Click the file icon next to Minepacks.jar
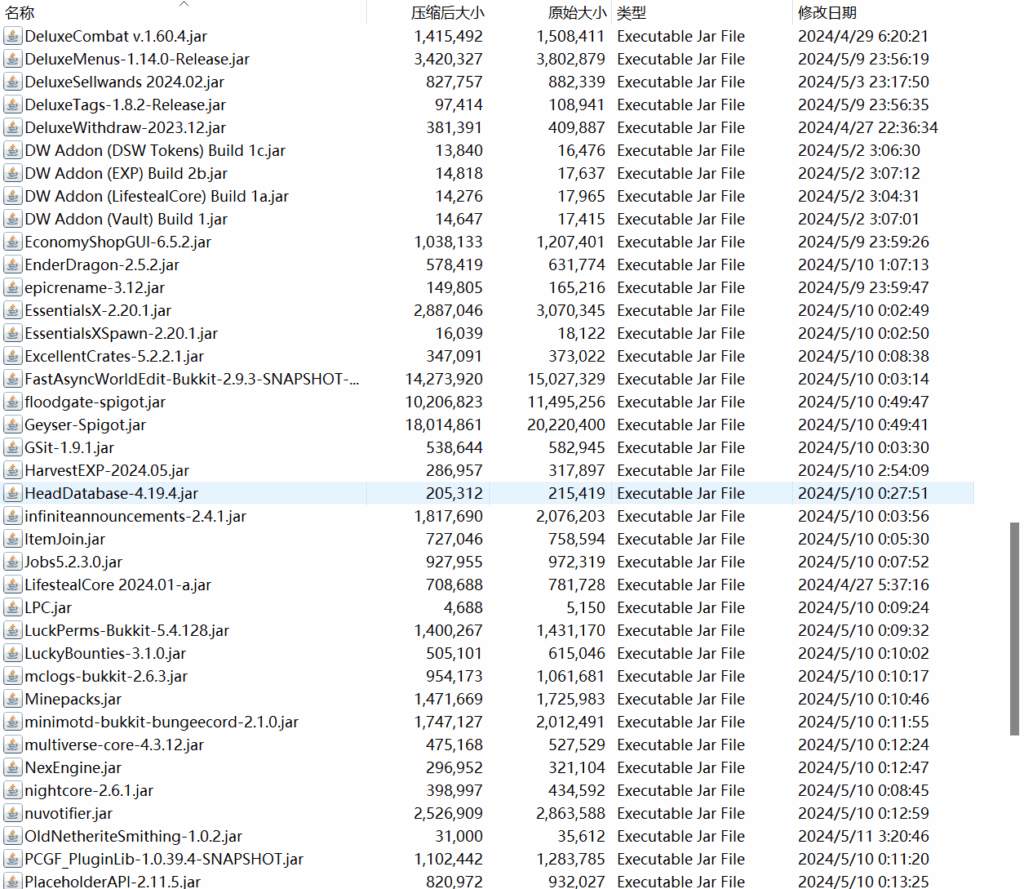The width and height of the screenshot is (1024, 889). pos(12,699)
